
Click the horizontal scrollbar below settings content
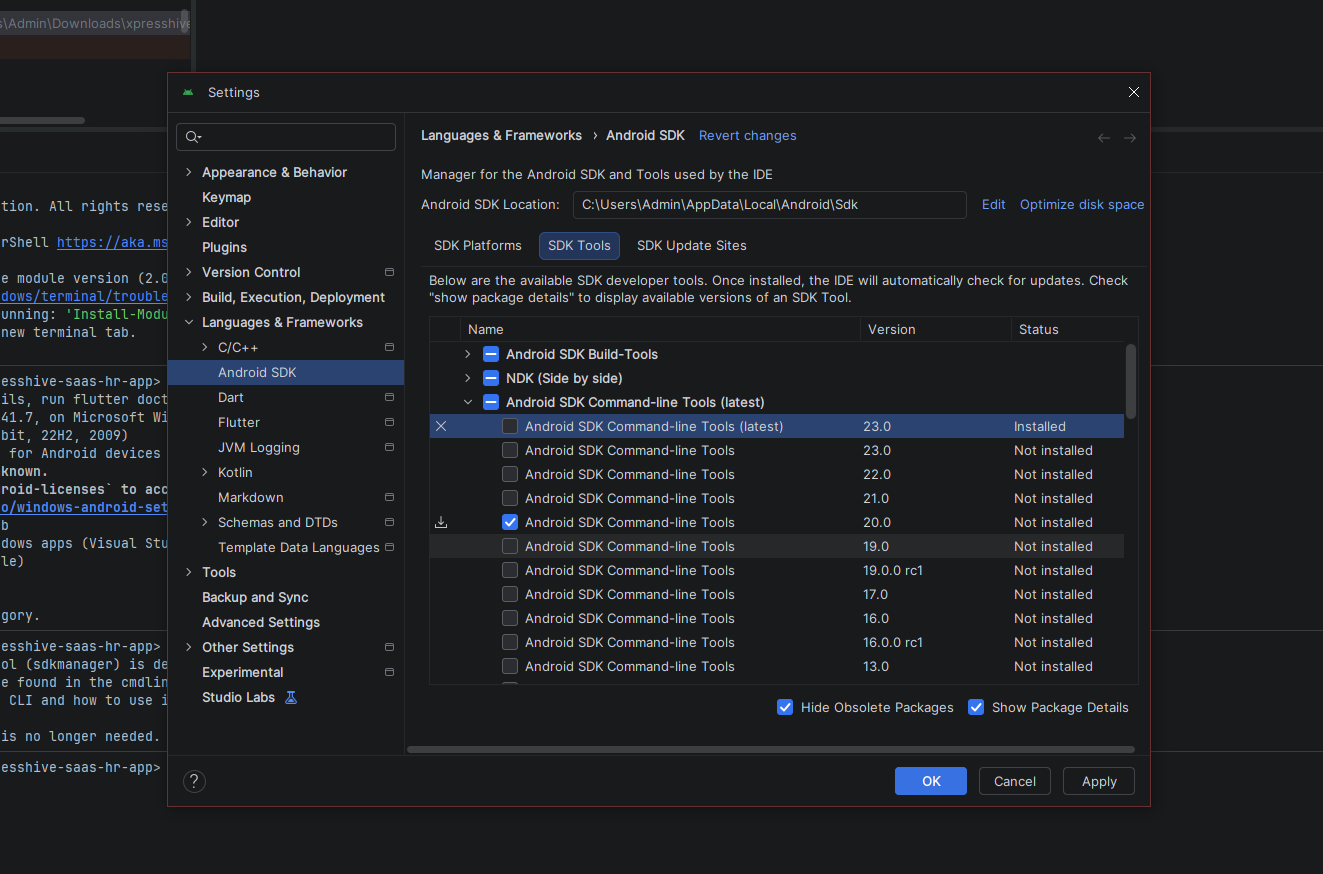(771, 749)
